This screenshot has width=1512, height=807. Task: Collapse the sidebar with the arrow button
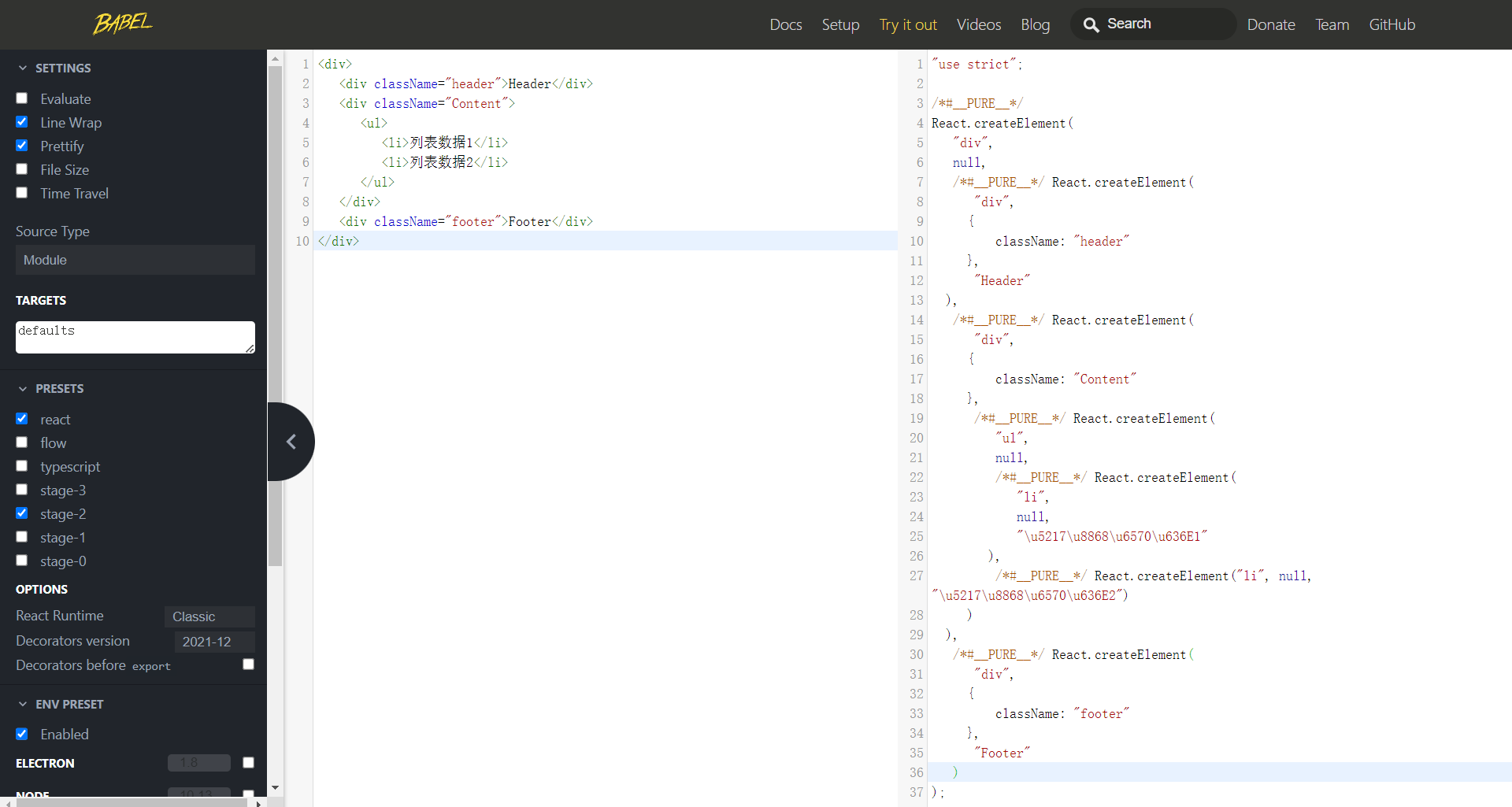291,442
